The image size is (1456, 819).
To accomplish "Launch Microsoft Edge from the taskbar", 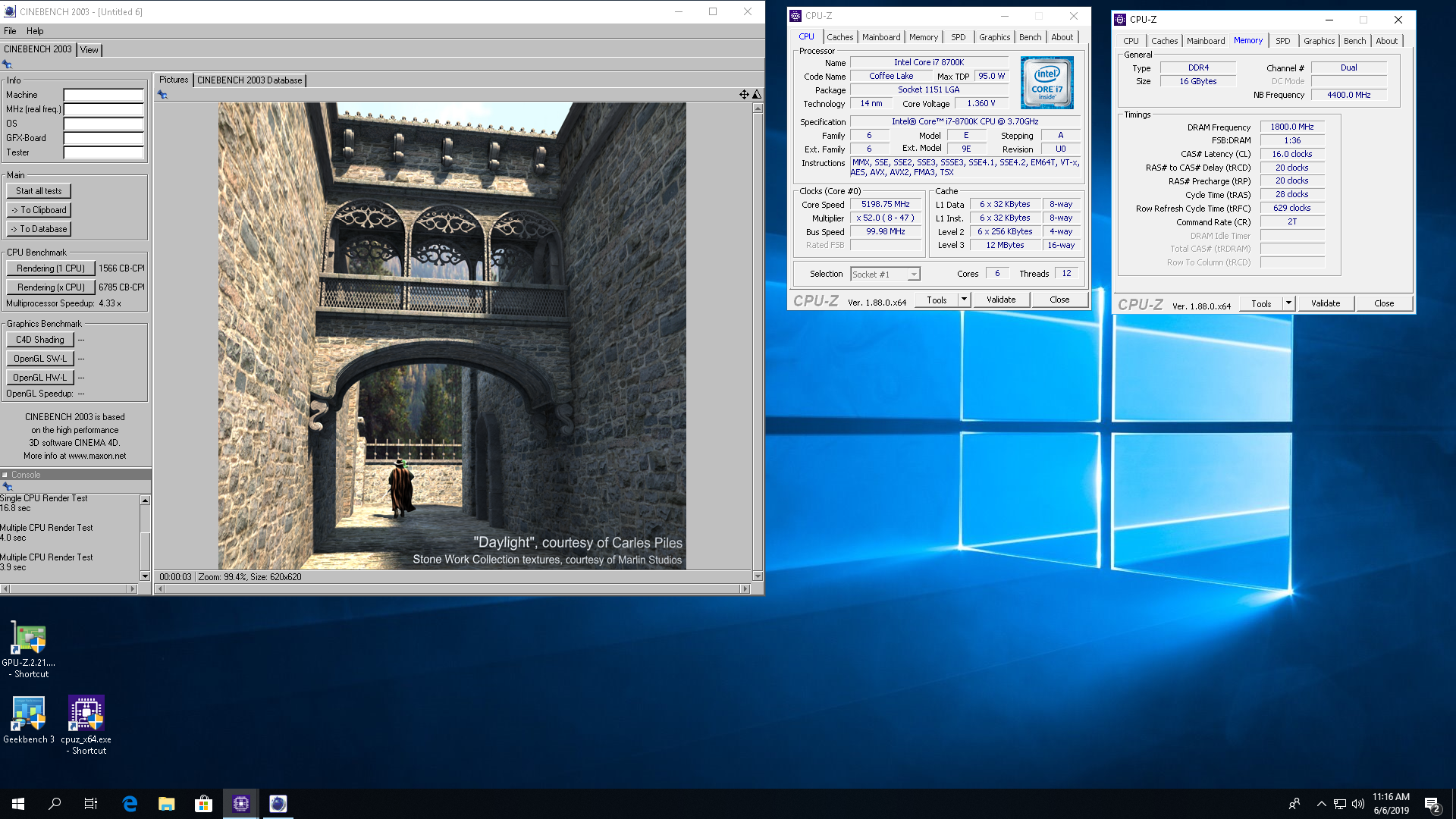I will click(130, 804).
